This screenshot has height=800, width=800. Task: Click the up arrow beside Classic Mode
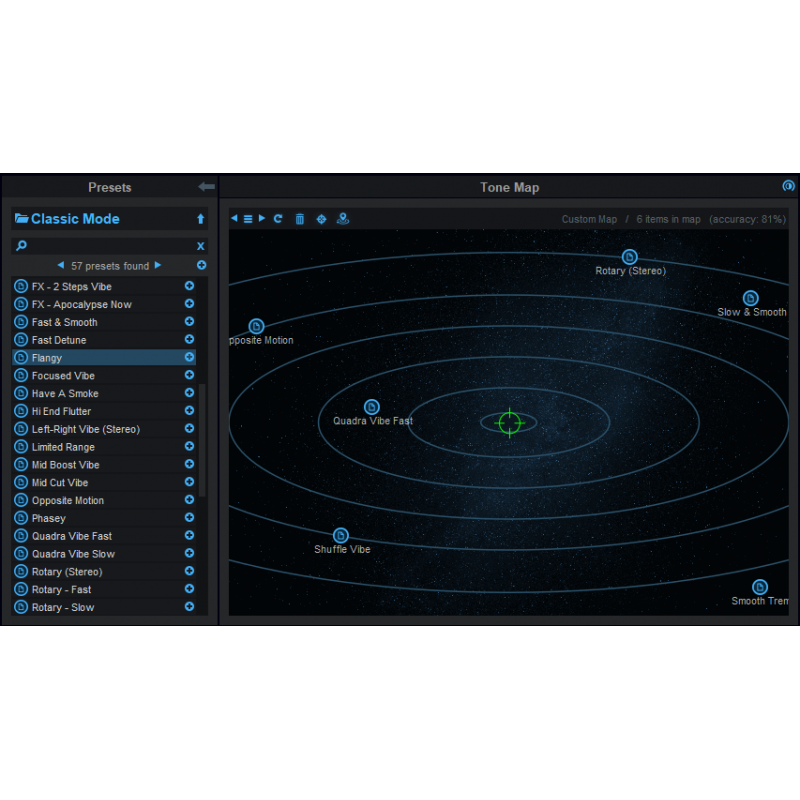click(x=200, y=219)
